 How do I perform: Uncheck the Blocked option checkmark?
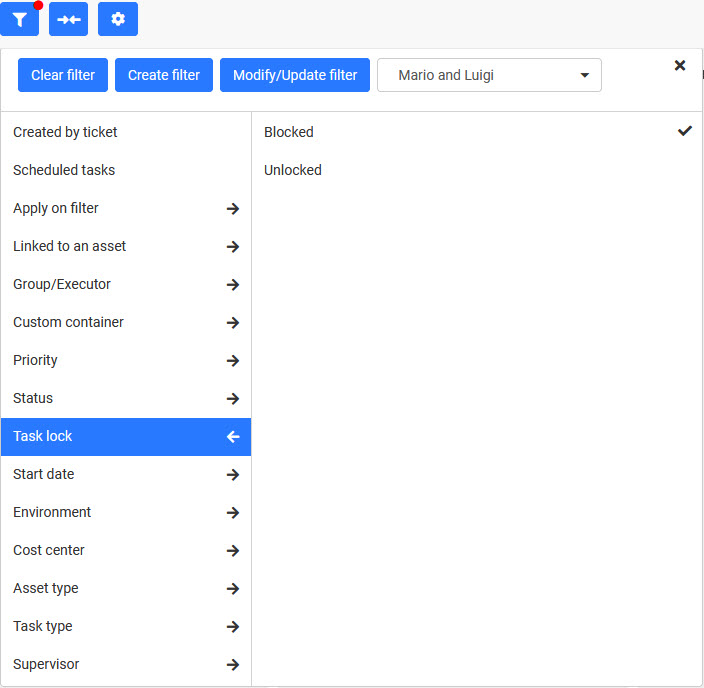pos(685,131)
